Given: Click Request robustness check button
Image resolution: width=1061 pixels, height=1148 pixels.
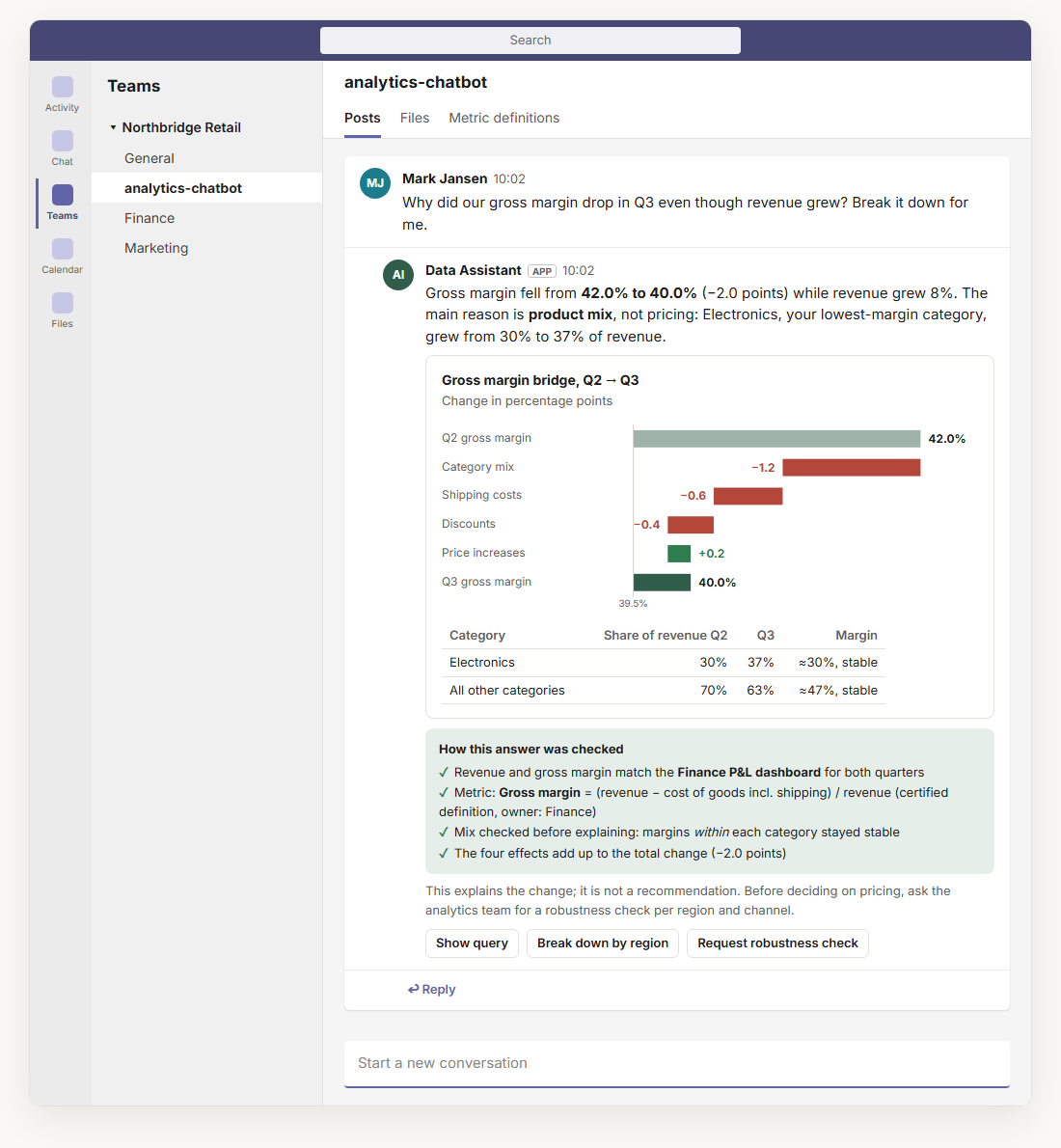Looking at the screenshot, I should pyautogui.click(x=777, y=943).
